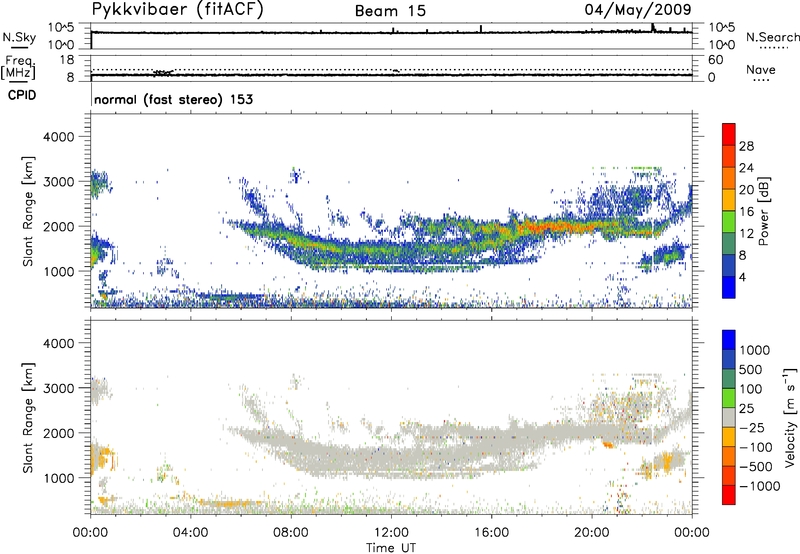Image resolution: width=800 pixels, height=554 pixels.
Task: Select the red bottom segment of the Velocity colorbar
Action: click(729, 495)
